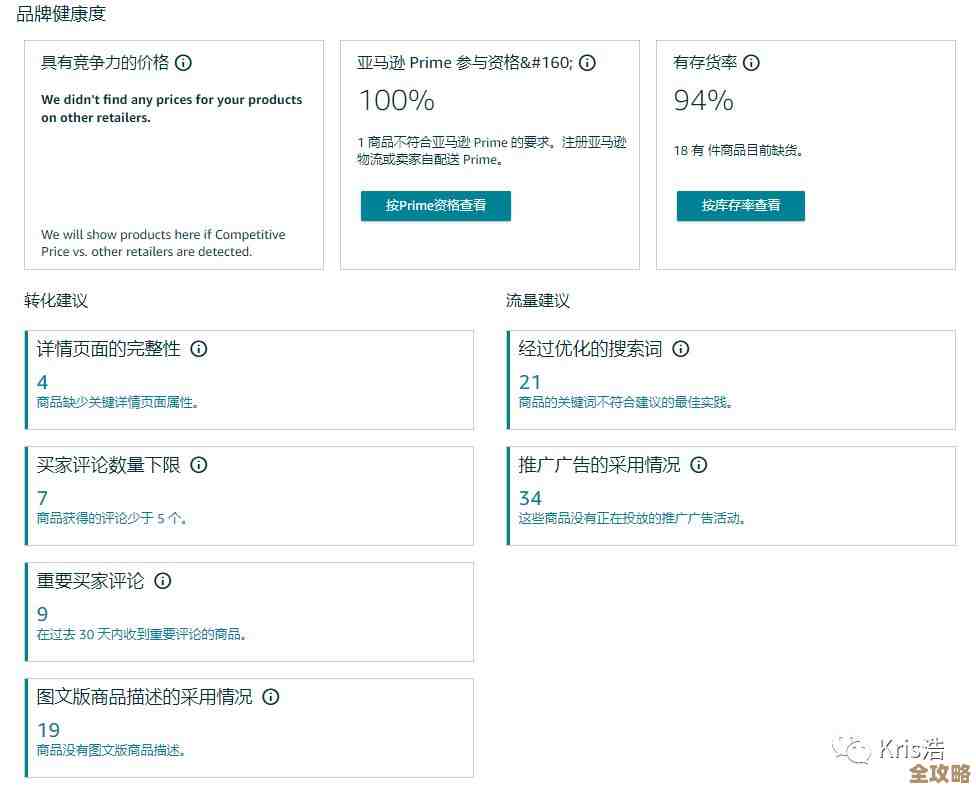Click the info icon next to 详情页面的完整性
The image size is (976, 792).
[199, 349]
